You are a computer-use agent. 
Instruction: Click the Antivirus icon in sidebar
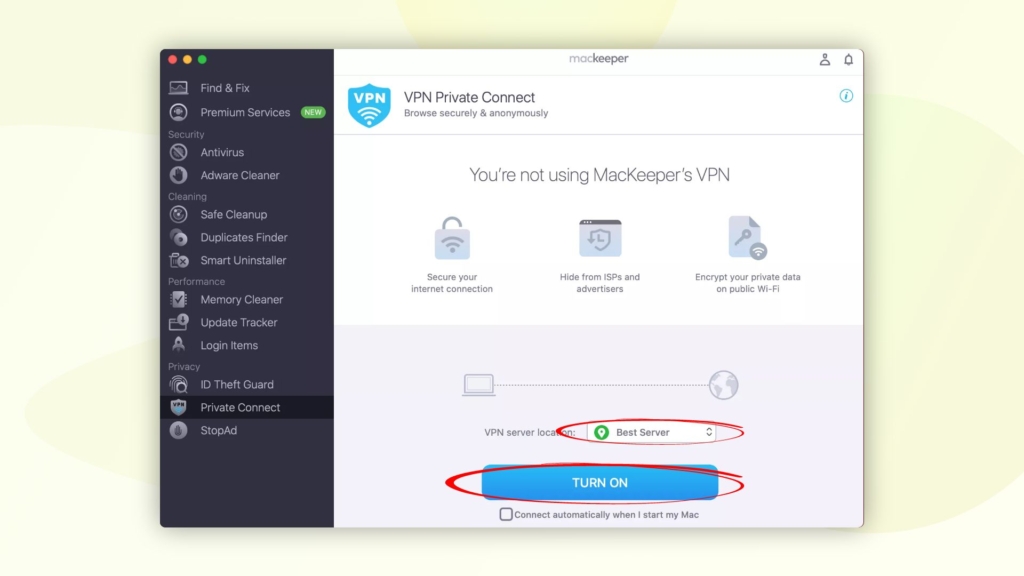(x=178, y=152)
